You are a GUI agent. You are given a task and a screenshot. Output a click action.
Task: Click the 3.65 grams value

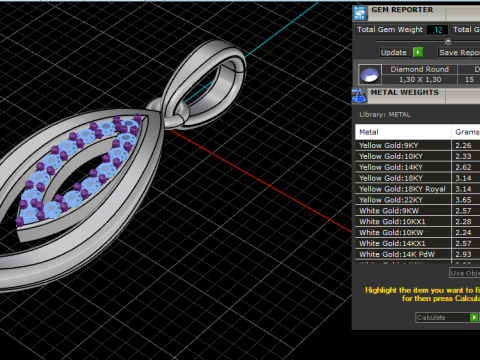463,200
